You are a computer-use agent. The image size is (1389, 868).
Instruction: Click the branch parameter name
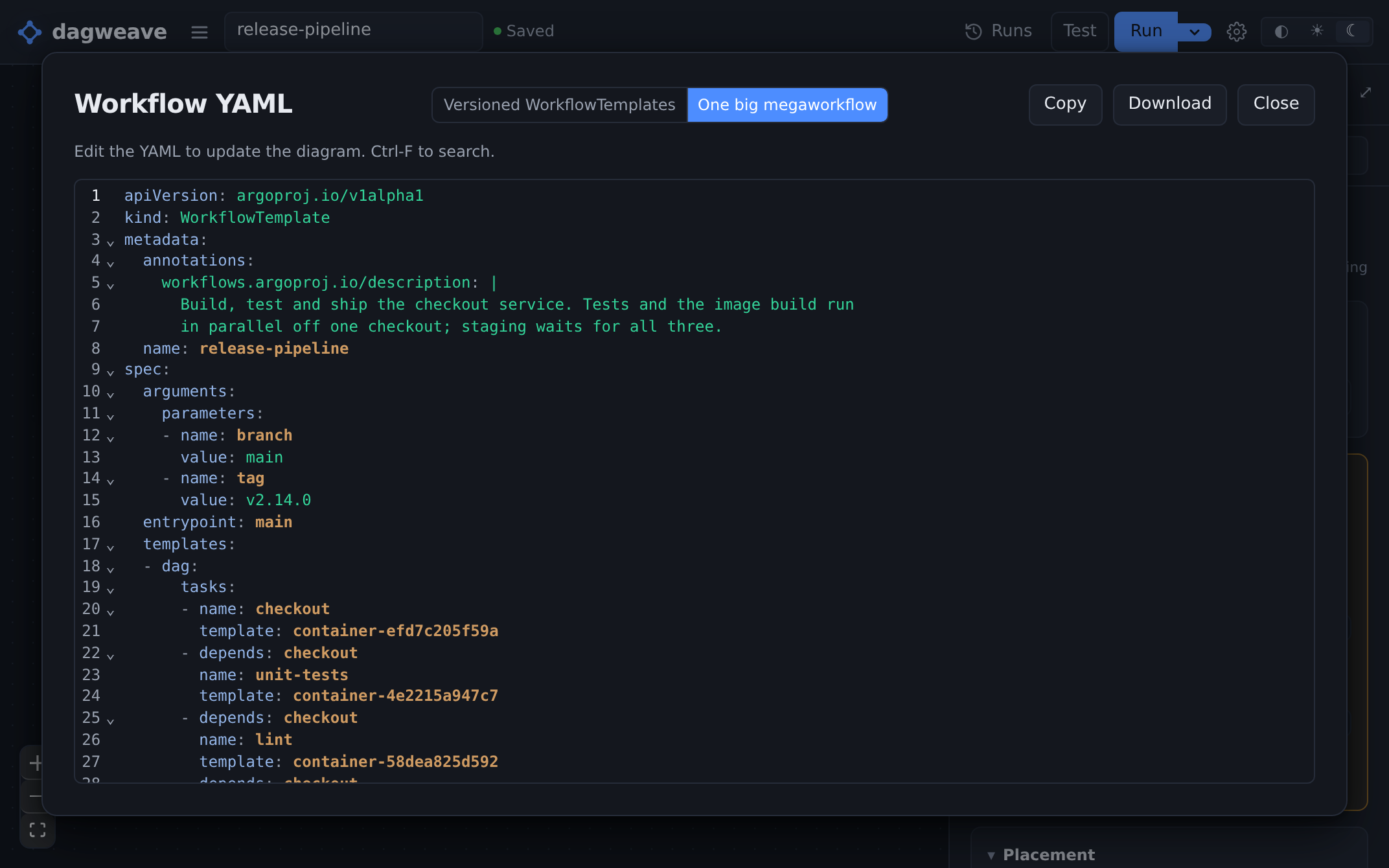coord(264,435)
